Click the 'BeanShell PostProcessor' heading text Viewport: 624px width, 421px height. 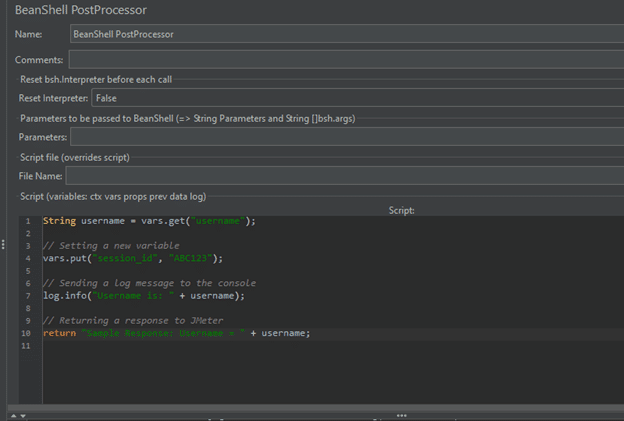tap(81, 10)
